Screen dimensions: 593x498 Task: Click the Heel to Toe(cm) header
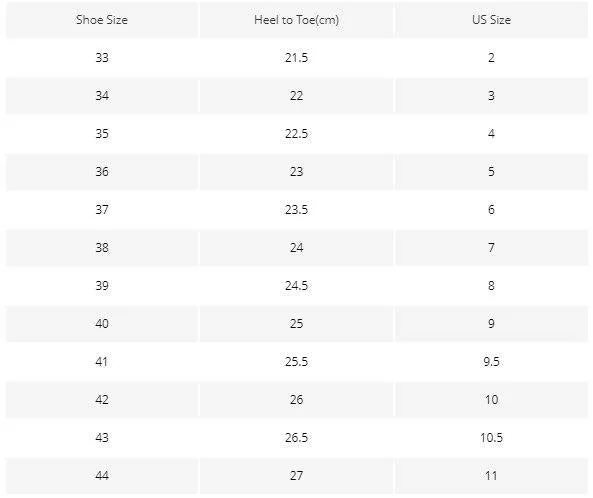point(296,20)
